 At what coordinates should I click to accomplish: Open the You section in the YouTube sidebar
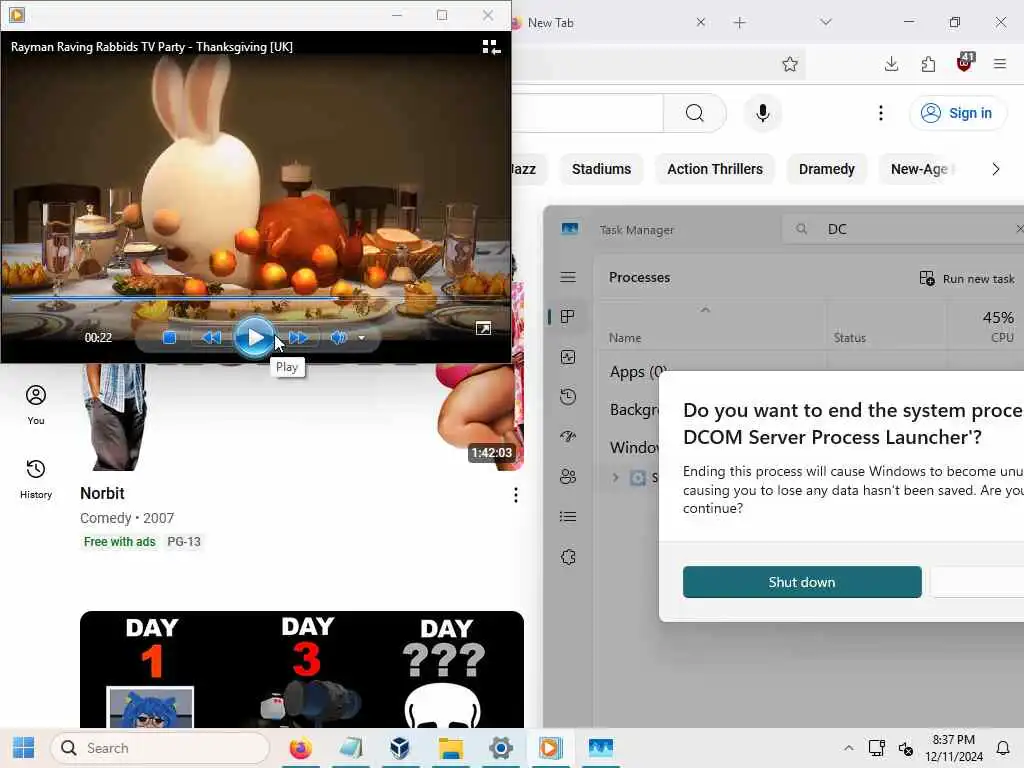[36, 405]
